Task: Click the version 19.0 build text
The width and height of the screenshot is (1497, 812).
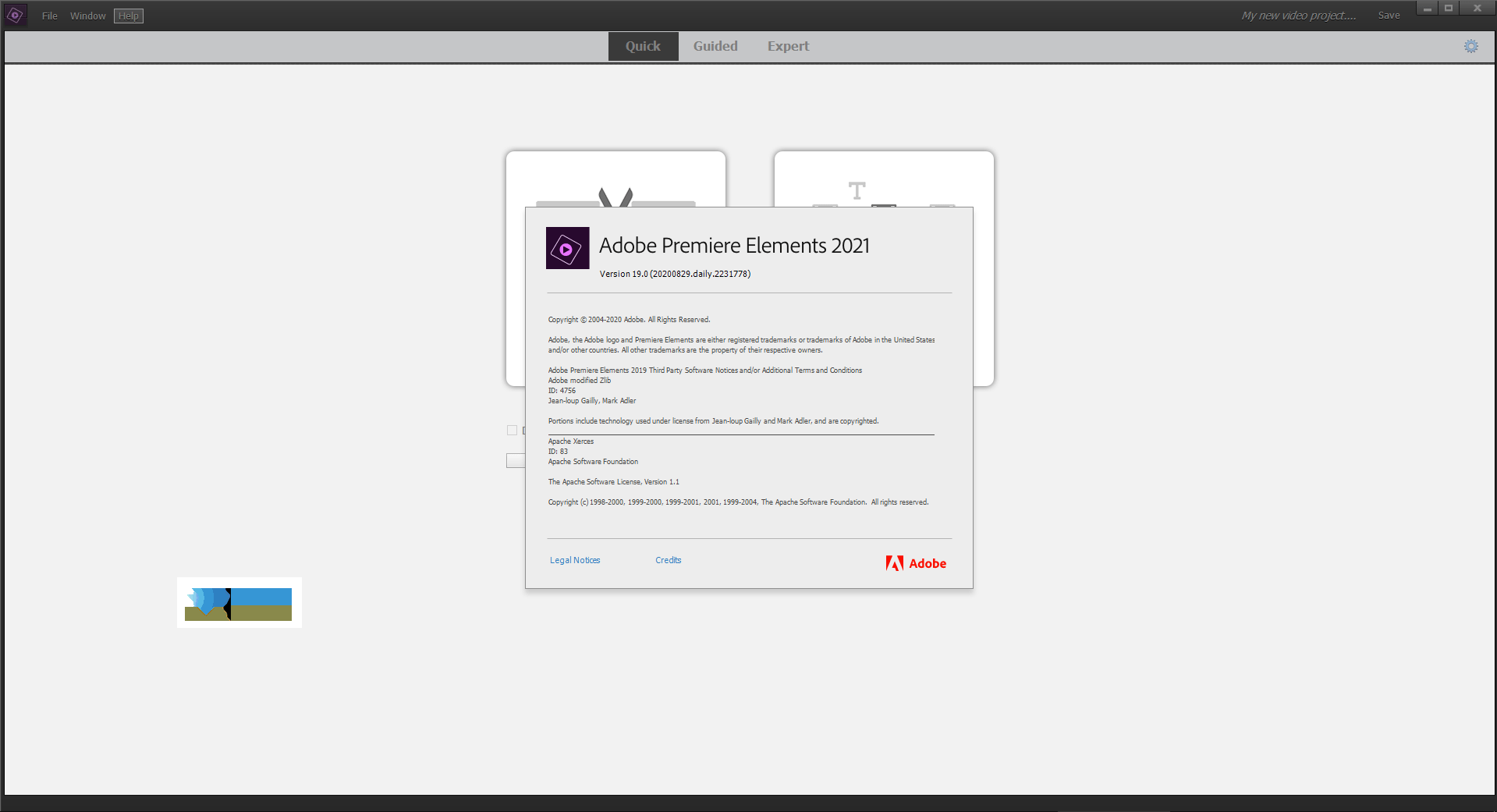Action: (x=675, y=274)
